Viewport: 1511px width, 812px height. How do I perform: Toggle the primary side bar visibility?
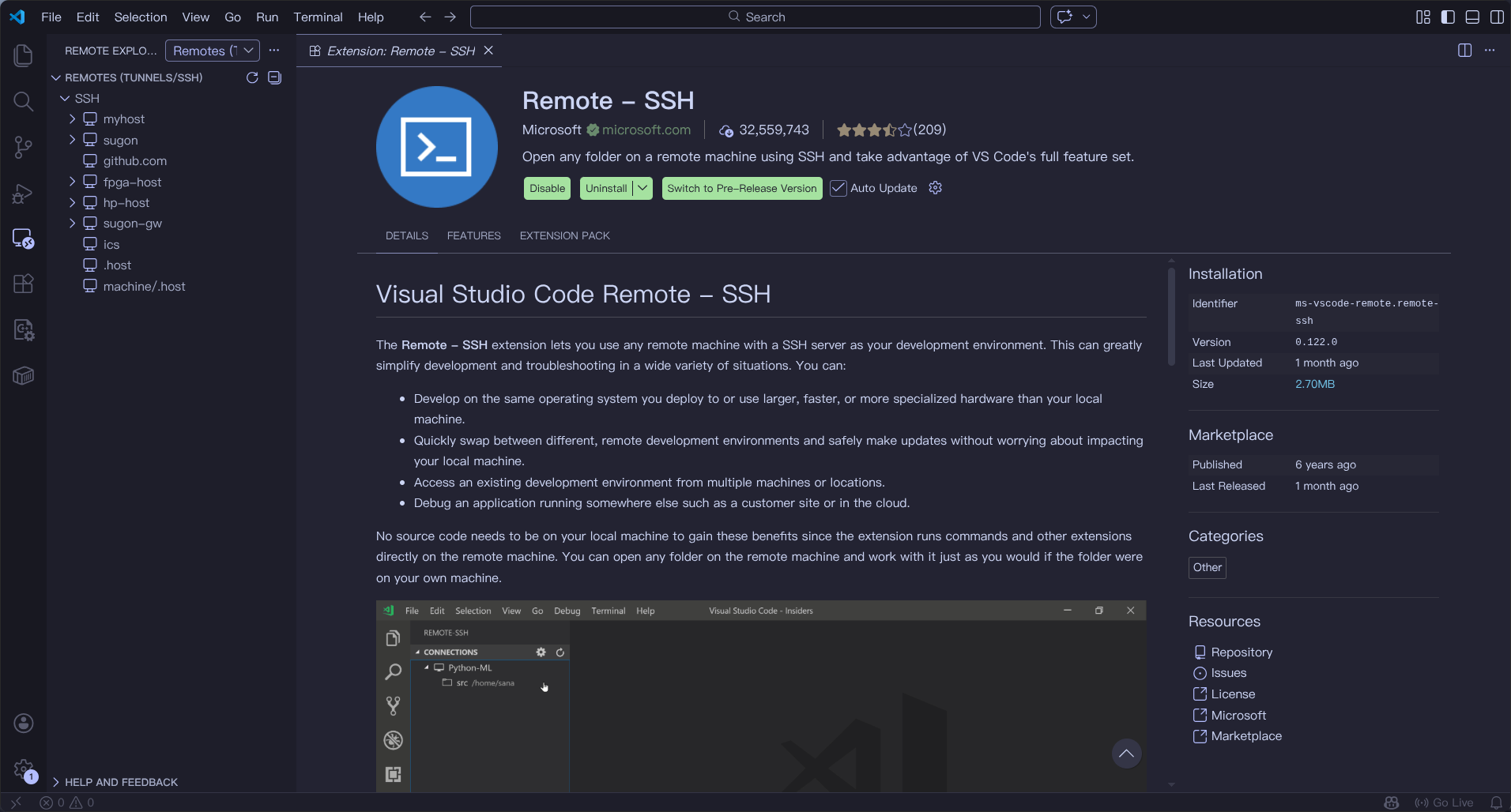click(1448, 17)
